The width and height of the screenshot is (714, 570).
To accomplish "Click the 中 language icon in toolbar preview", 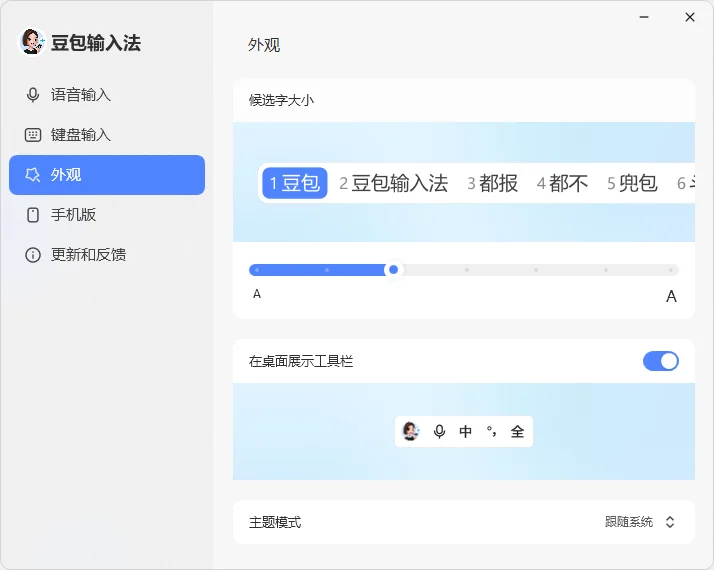I will [465, 431].
